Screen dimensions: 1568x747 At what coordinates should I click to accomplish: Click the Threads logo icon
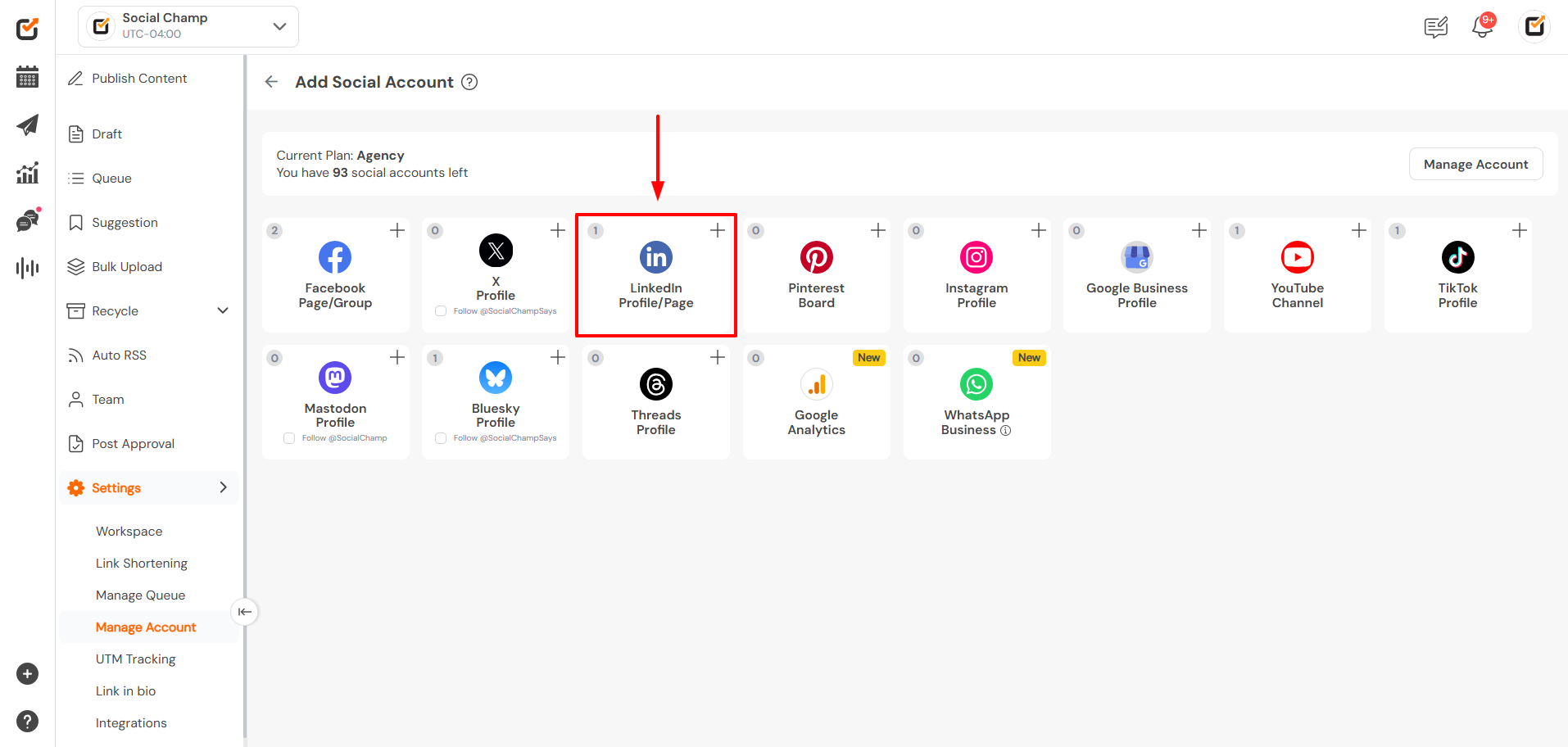[x=656, y=384]
